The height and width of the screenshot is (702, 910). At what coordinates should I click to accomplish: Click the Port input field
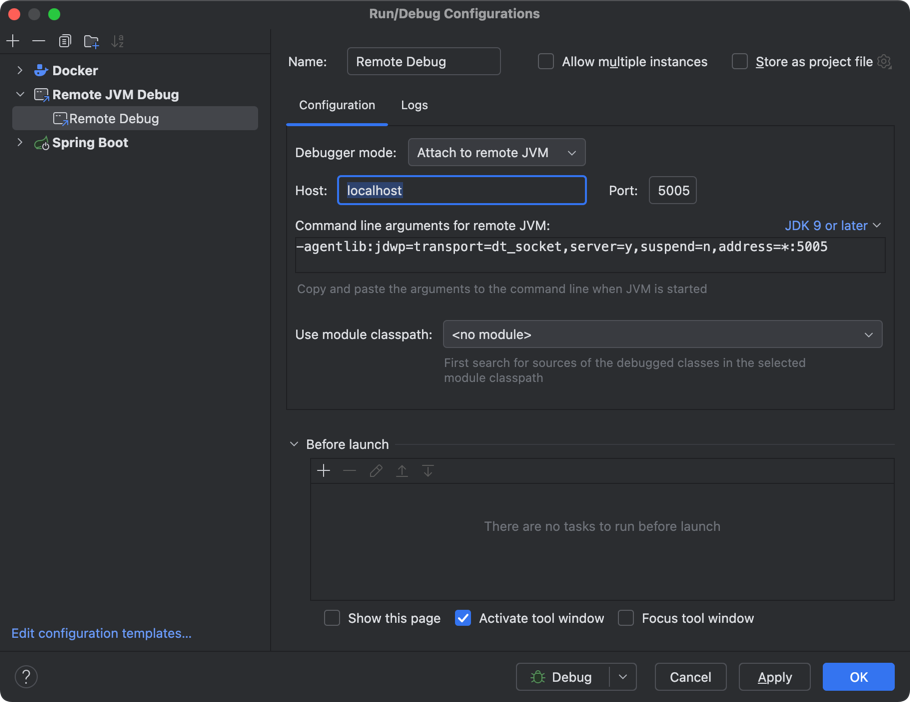click(x=672, y=191)
